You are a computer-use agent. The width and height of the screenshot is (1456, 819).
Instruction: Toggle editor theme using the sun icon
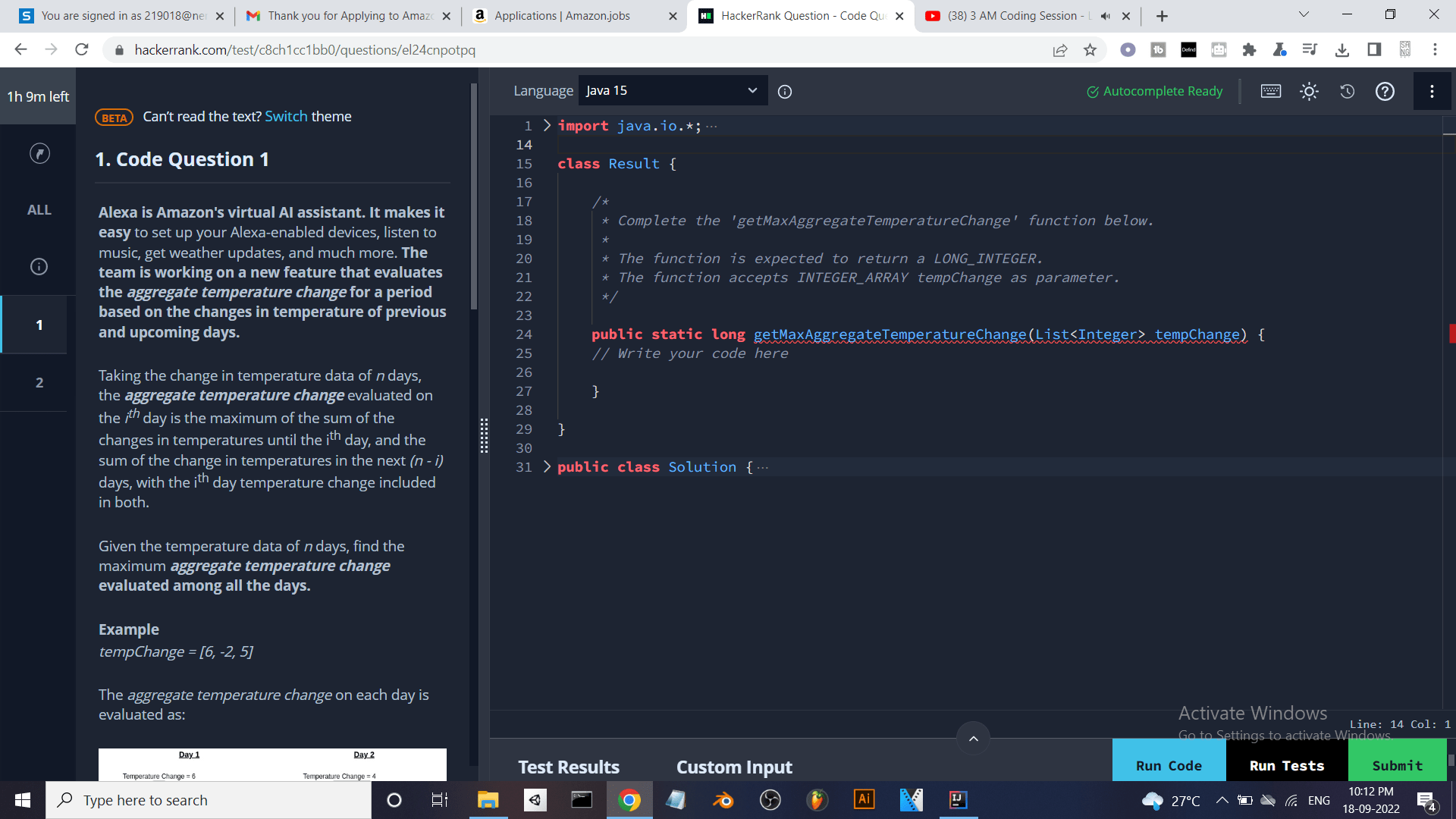1309,90
